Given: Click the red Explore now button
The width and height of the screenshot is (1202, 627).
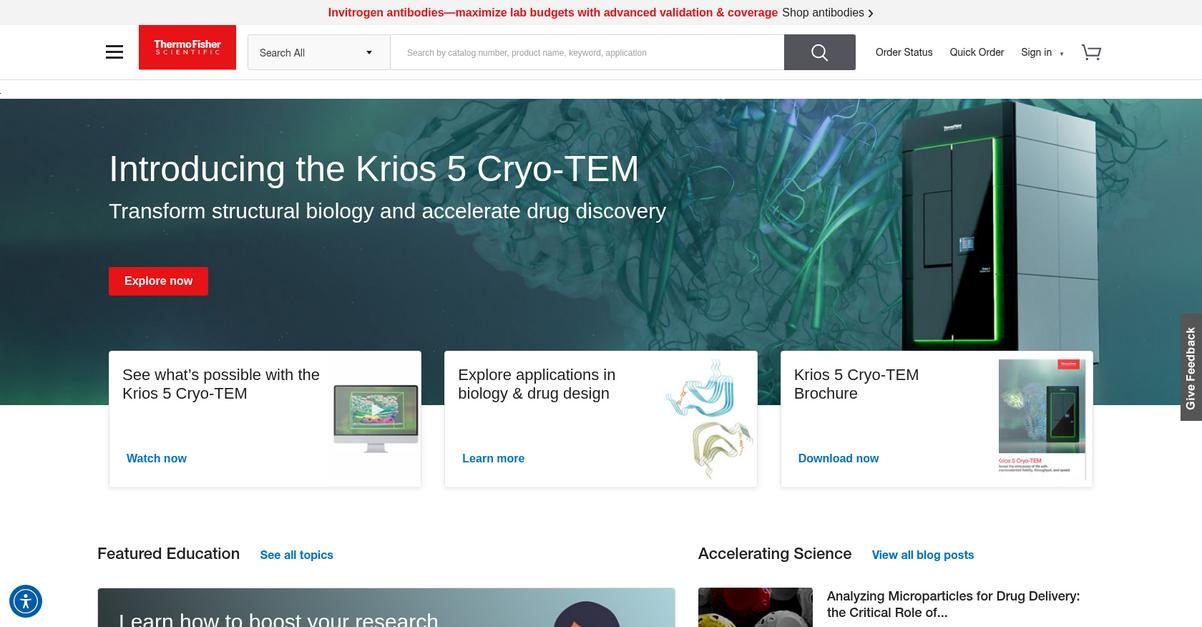Looking at the screenshot, I should 158,281.
